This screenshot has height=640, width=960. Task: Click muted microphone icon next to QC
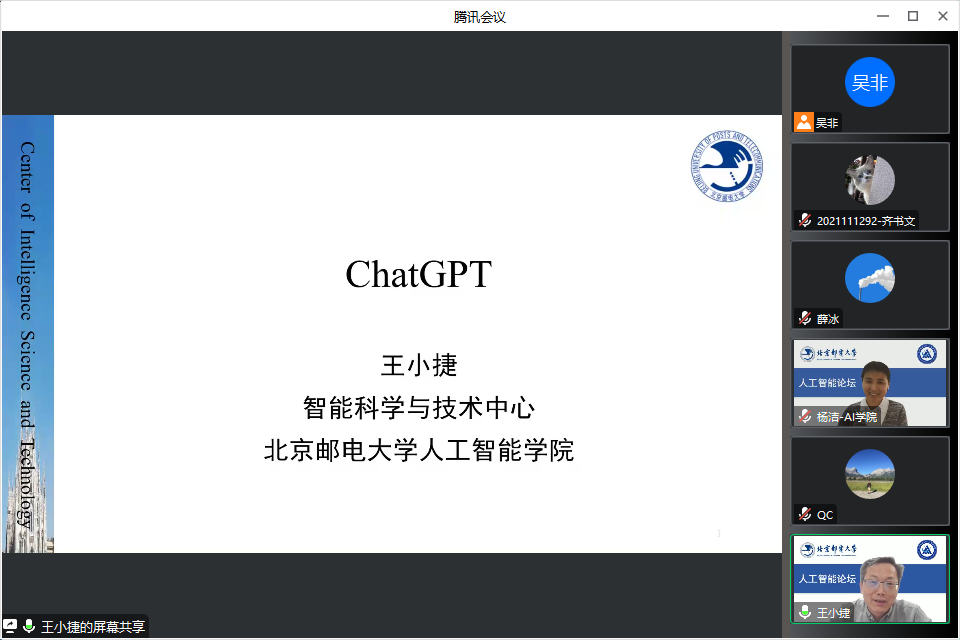click(x=805, y=514)
